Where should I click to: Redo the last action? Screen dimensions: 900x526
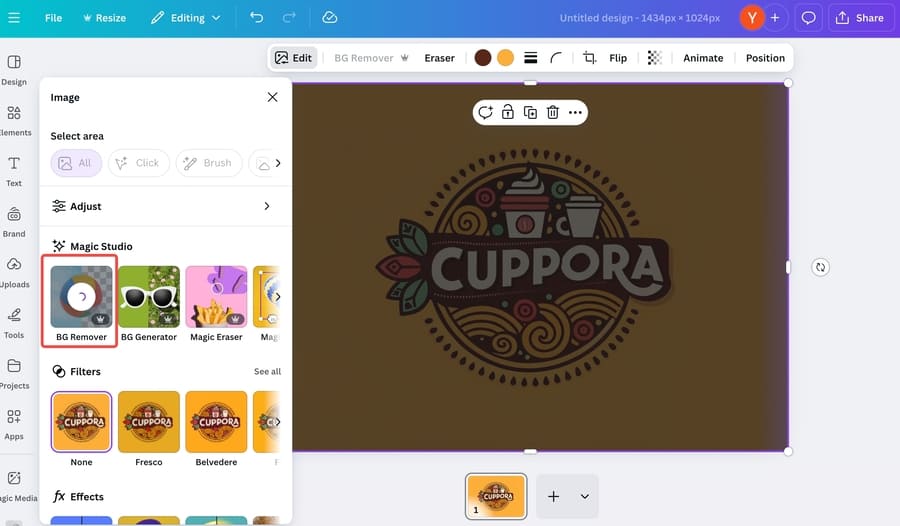289,17
